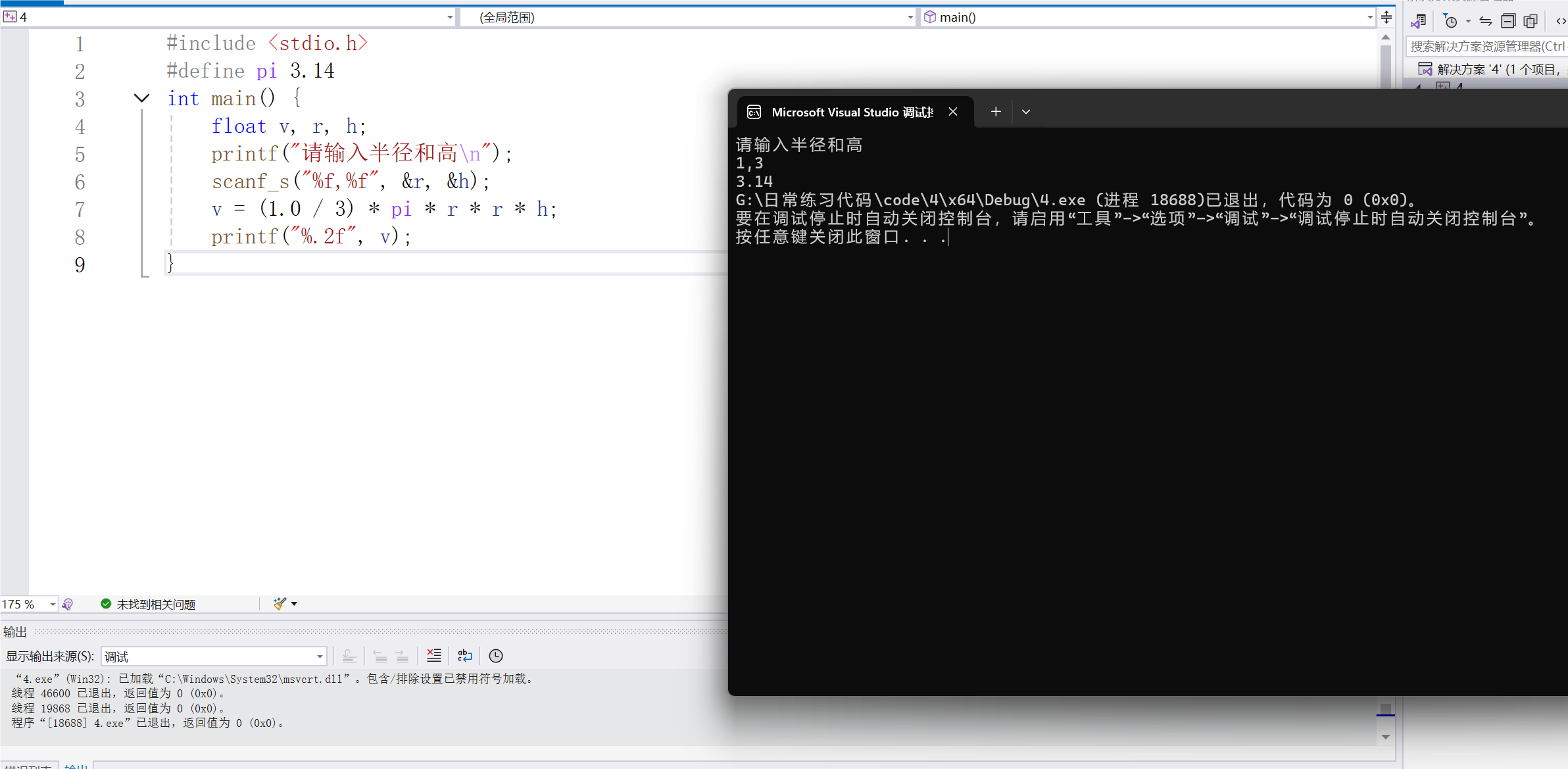
Task: Click the Microsoft Visual Studio debug console tab
Action: (852, 112)
